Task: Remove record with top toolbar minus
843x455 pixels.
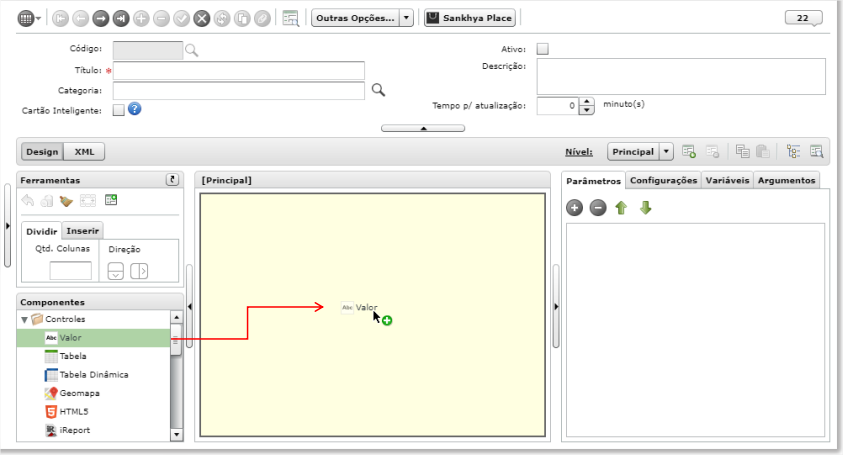Action: click(161, 19)
